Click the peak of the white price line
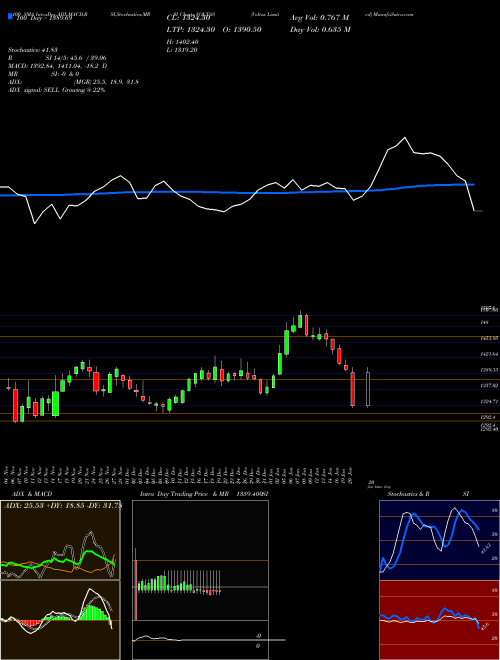The image size is (500, 660). 405,138
